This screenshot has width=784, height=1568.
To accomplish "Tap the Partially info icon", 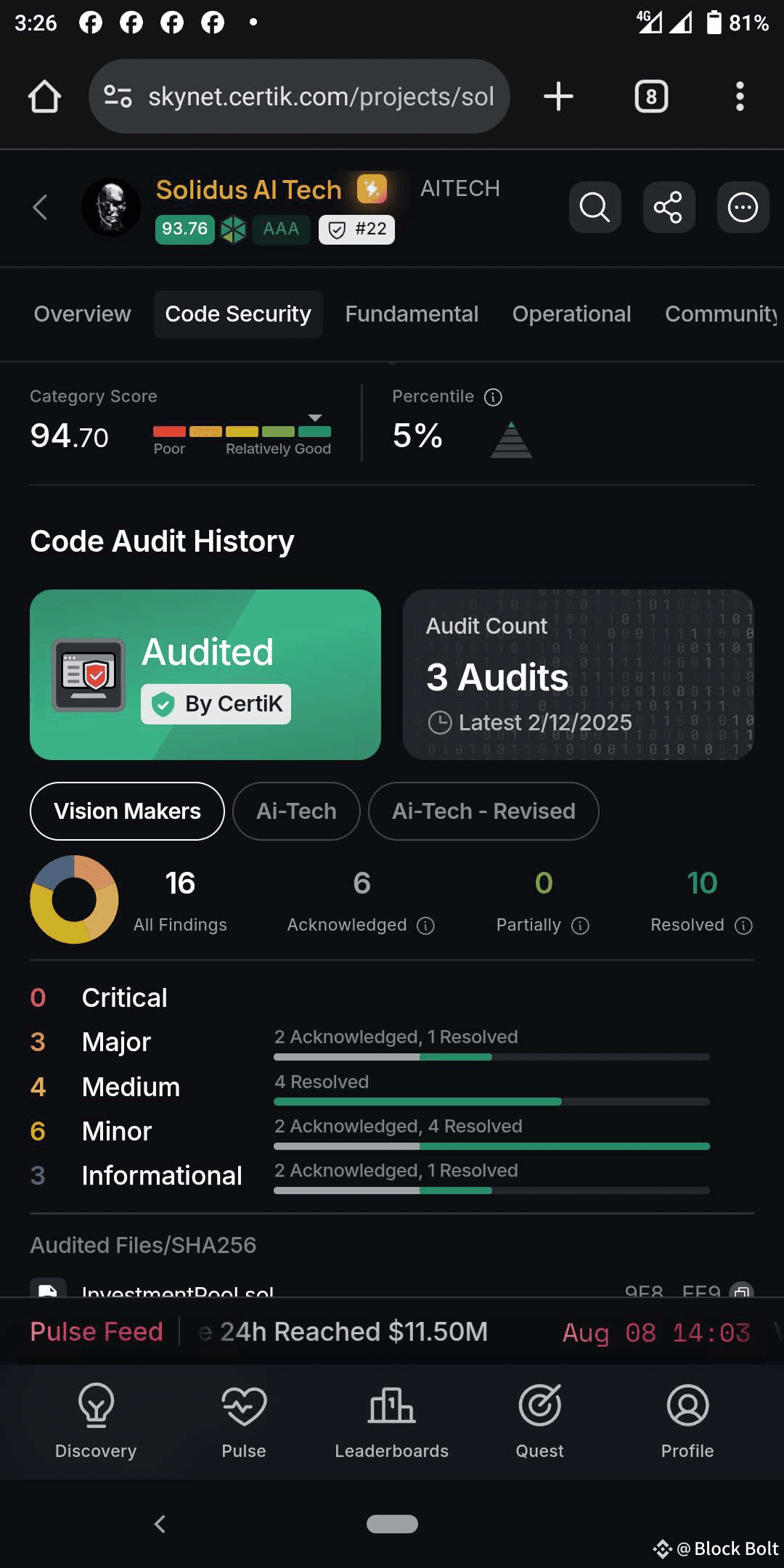I will coord(580,926).
